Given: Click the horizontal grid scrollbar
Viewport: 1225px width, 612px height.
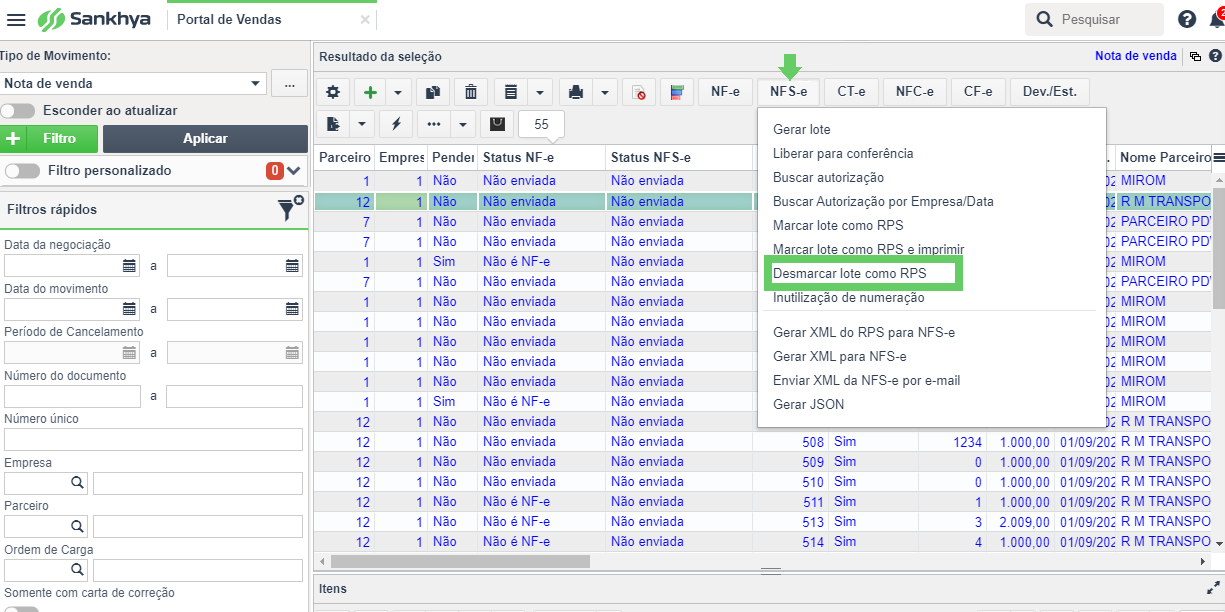Looking at the screenshot, I should (460, 562).
